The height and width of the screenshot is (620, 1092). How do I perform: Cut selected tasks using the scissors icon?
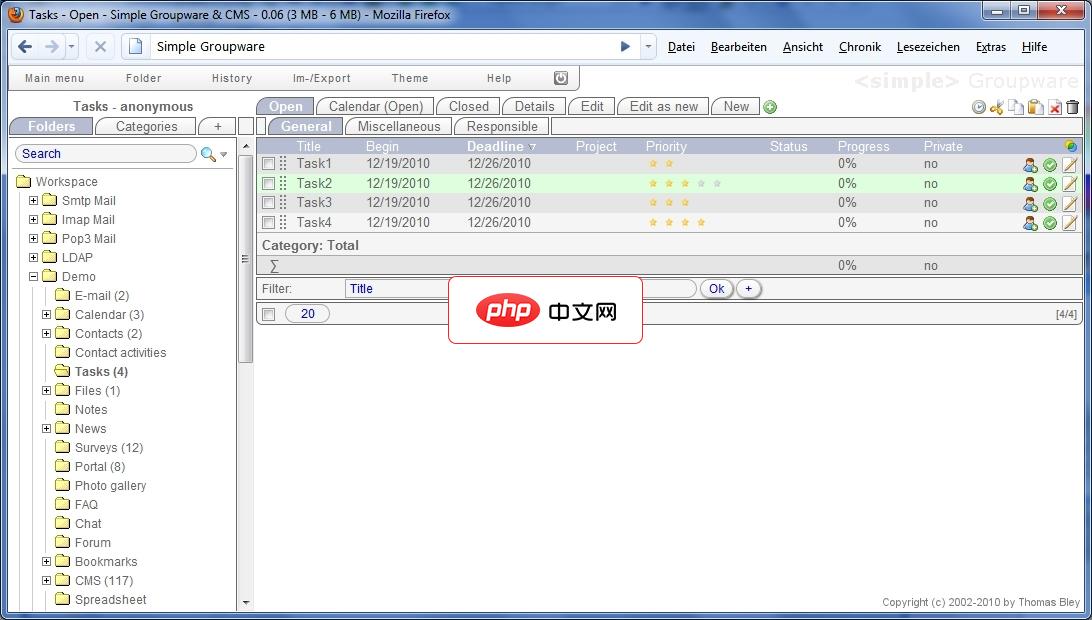pos(997,107)
